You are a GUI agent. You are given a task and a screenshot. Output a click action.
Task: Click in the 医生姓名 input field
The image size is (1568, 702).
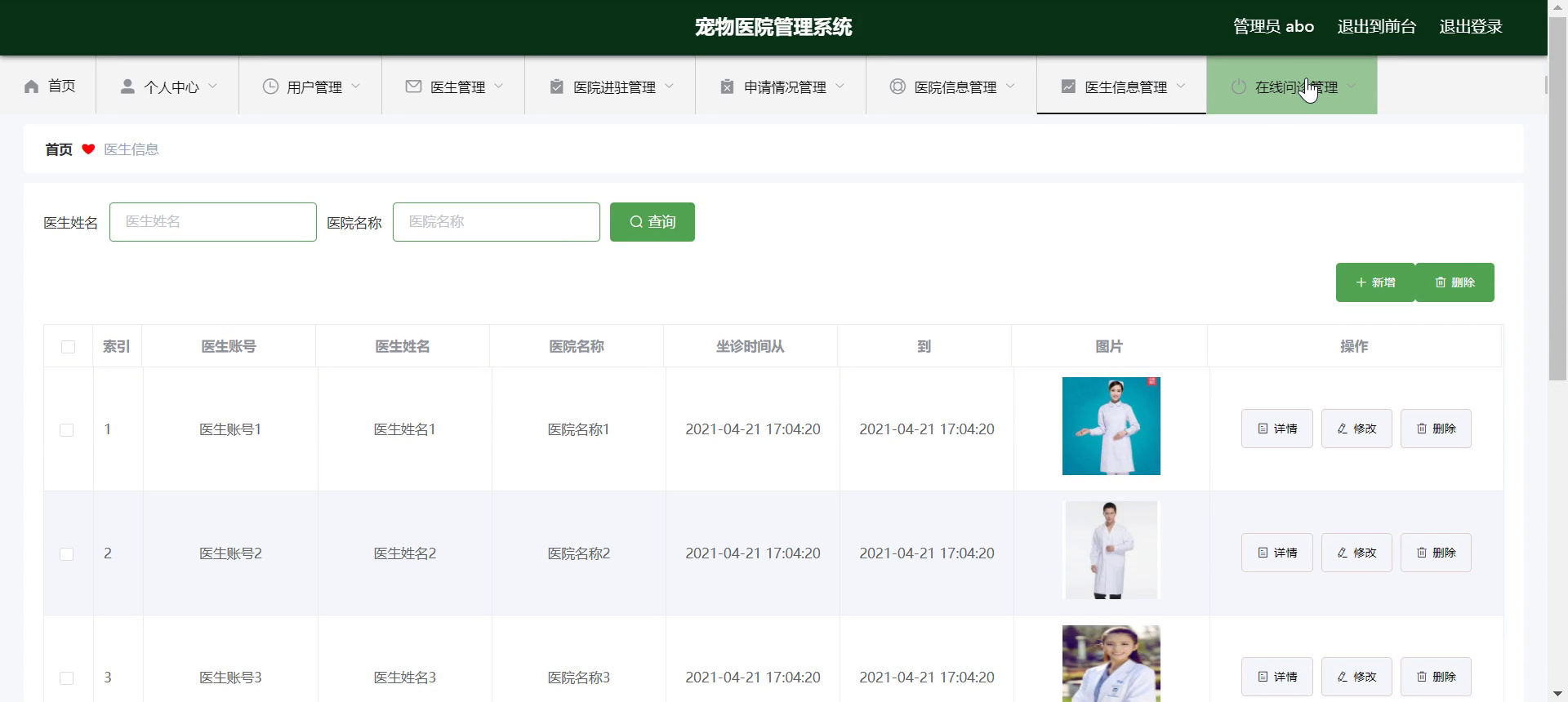coord(213,222)
